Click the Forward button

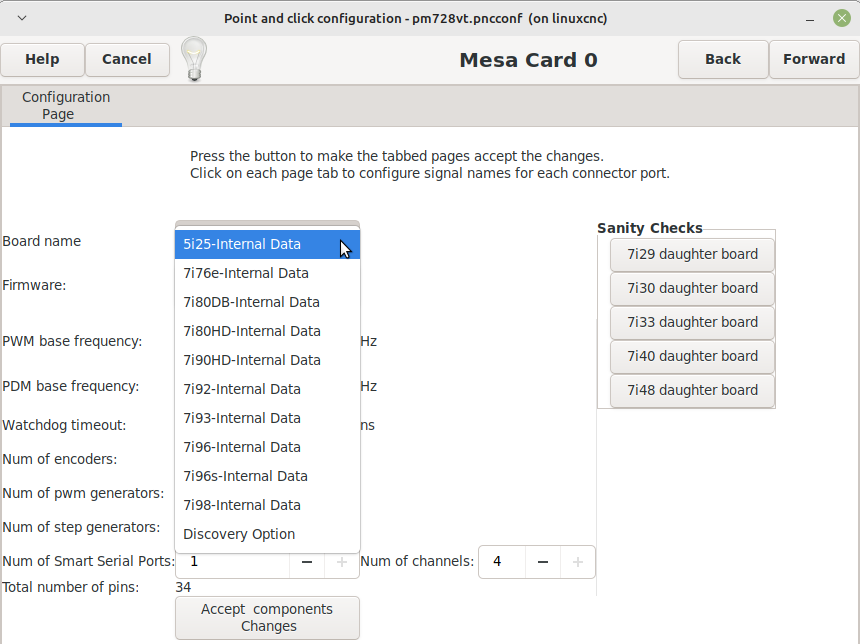(814, 59)
